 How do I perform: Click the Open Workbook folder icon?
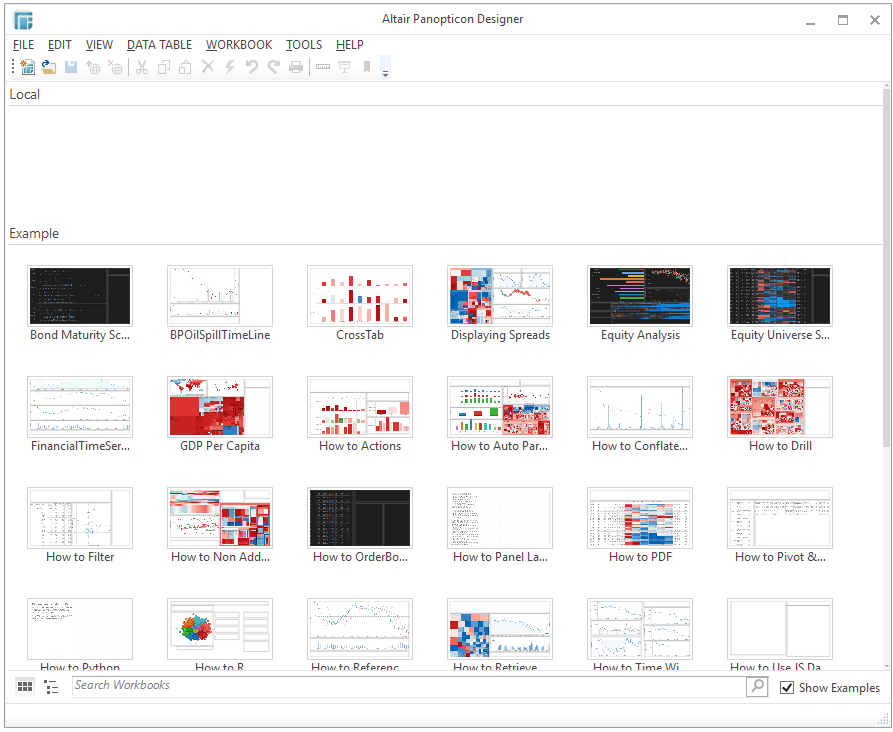pos(48,67)
